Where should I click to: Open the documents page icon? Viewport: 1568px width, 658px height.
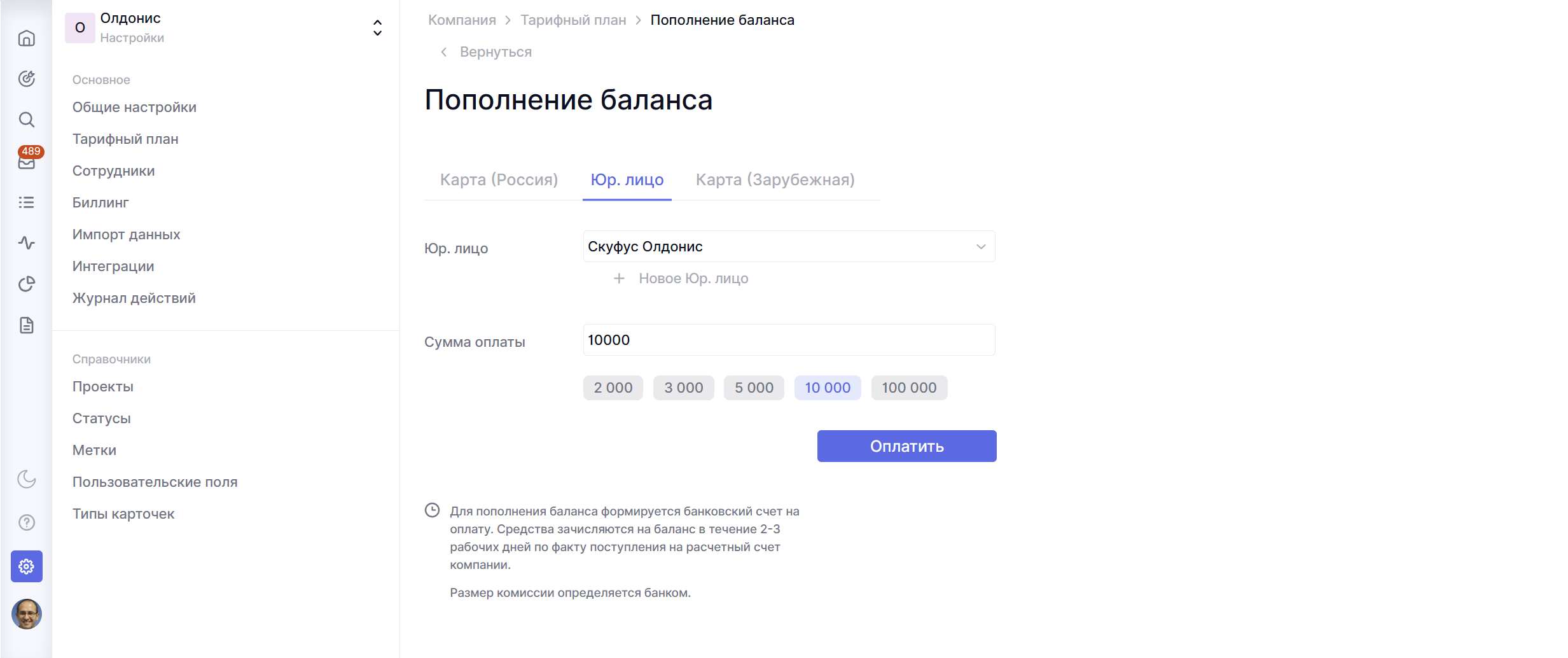pyautogui.click(x=26, y=325)
